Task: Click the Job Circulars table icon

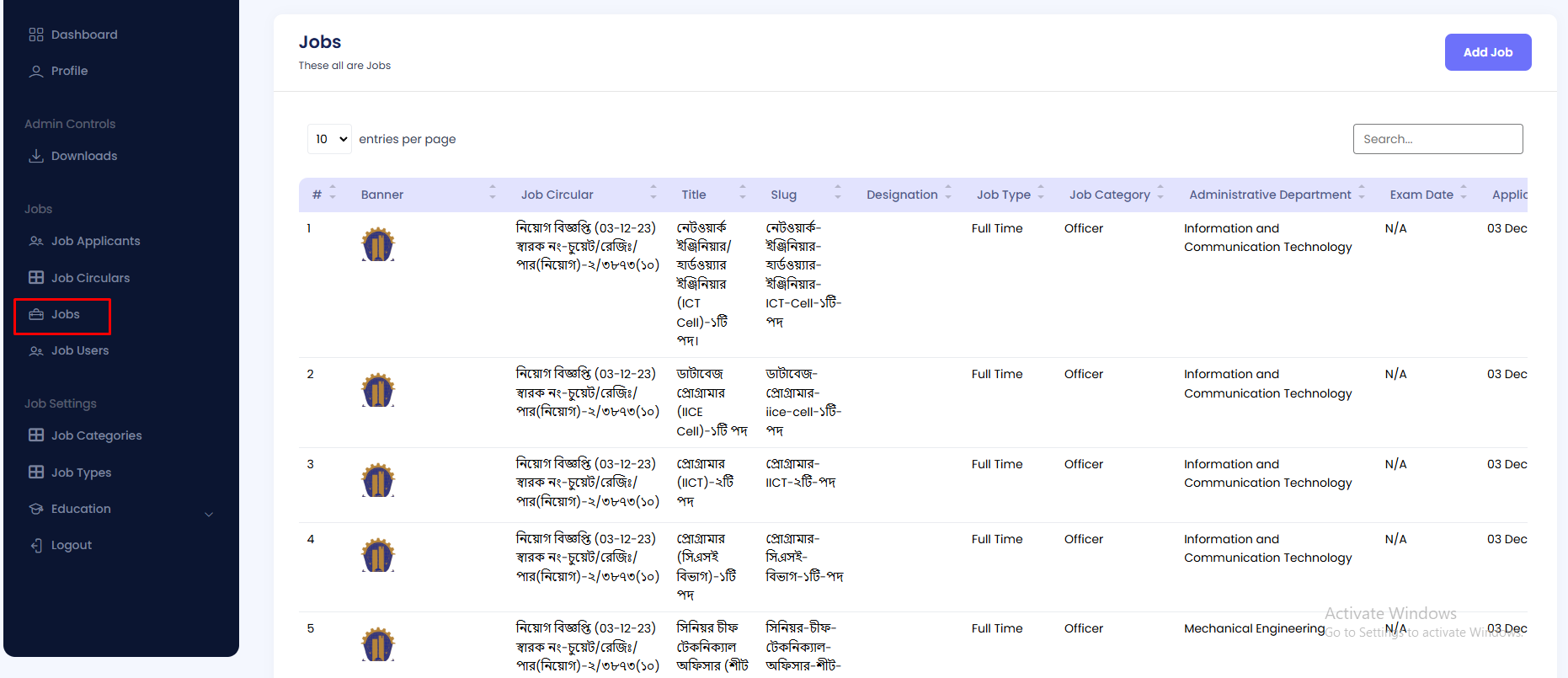Action: [36, 278]
